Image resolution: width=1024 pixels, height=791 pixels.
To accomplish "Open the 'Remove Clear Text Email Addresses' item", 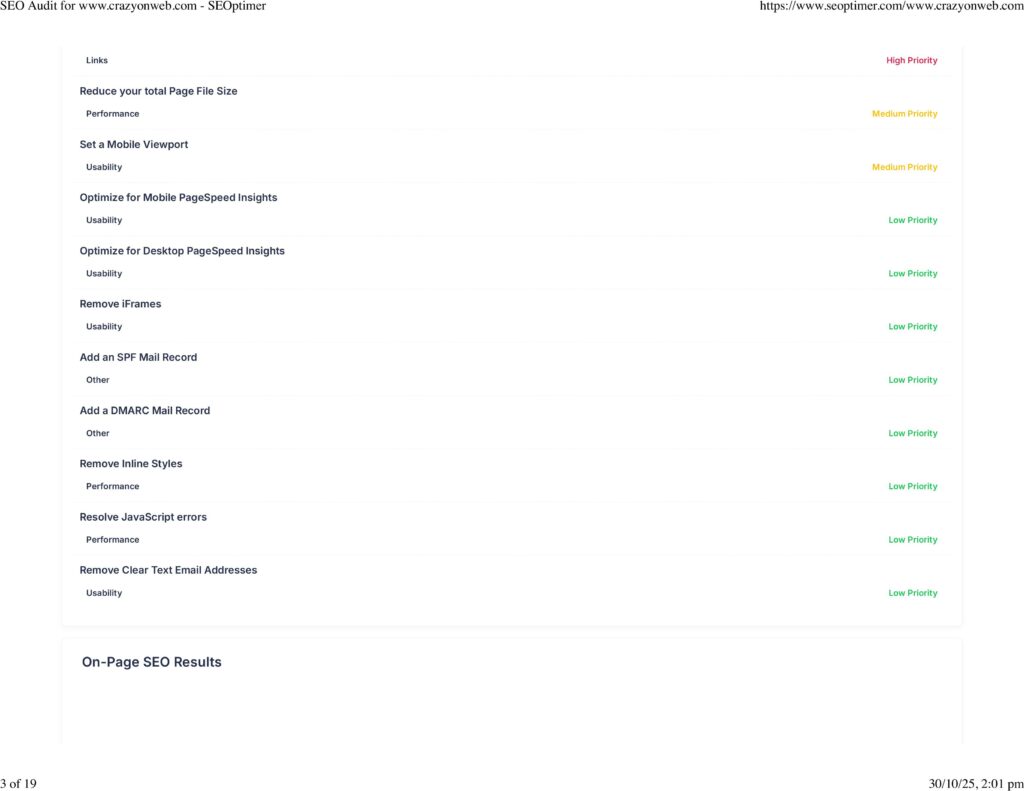I will (x=168, y=570).
